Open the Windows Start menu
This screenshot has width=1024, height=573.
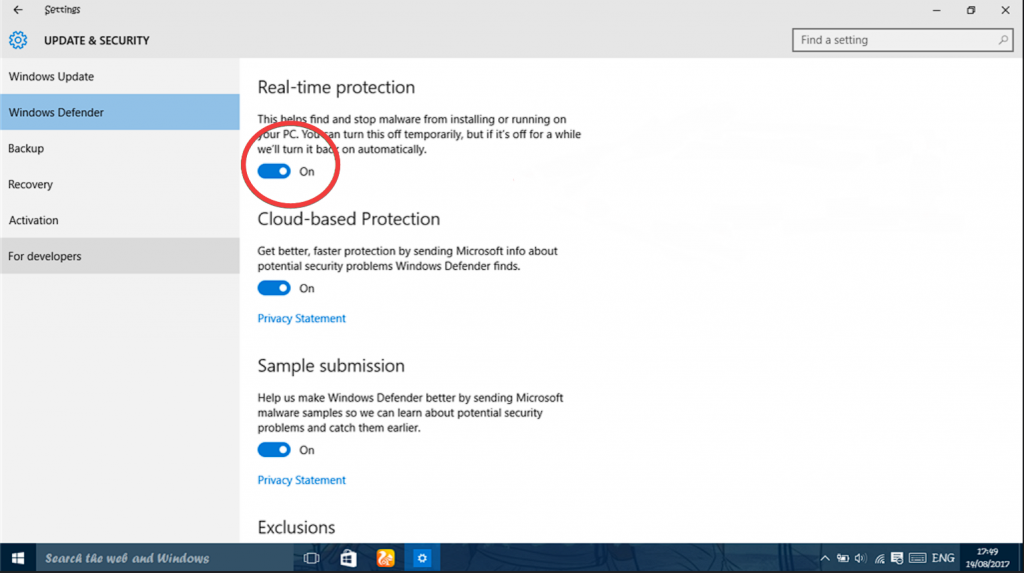tap(18, 558)
